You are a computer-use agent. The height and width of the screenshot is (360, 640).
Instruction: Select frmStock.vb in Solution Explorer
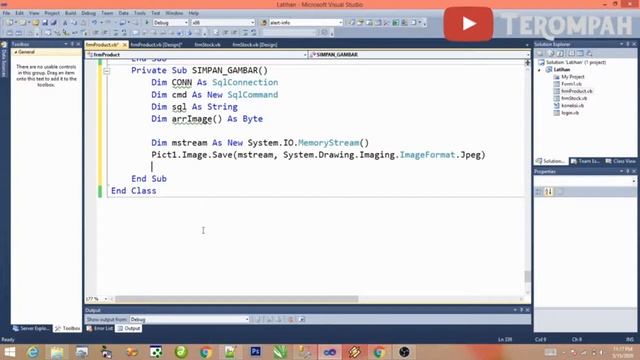[x=574, y=98]
